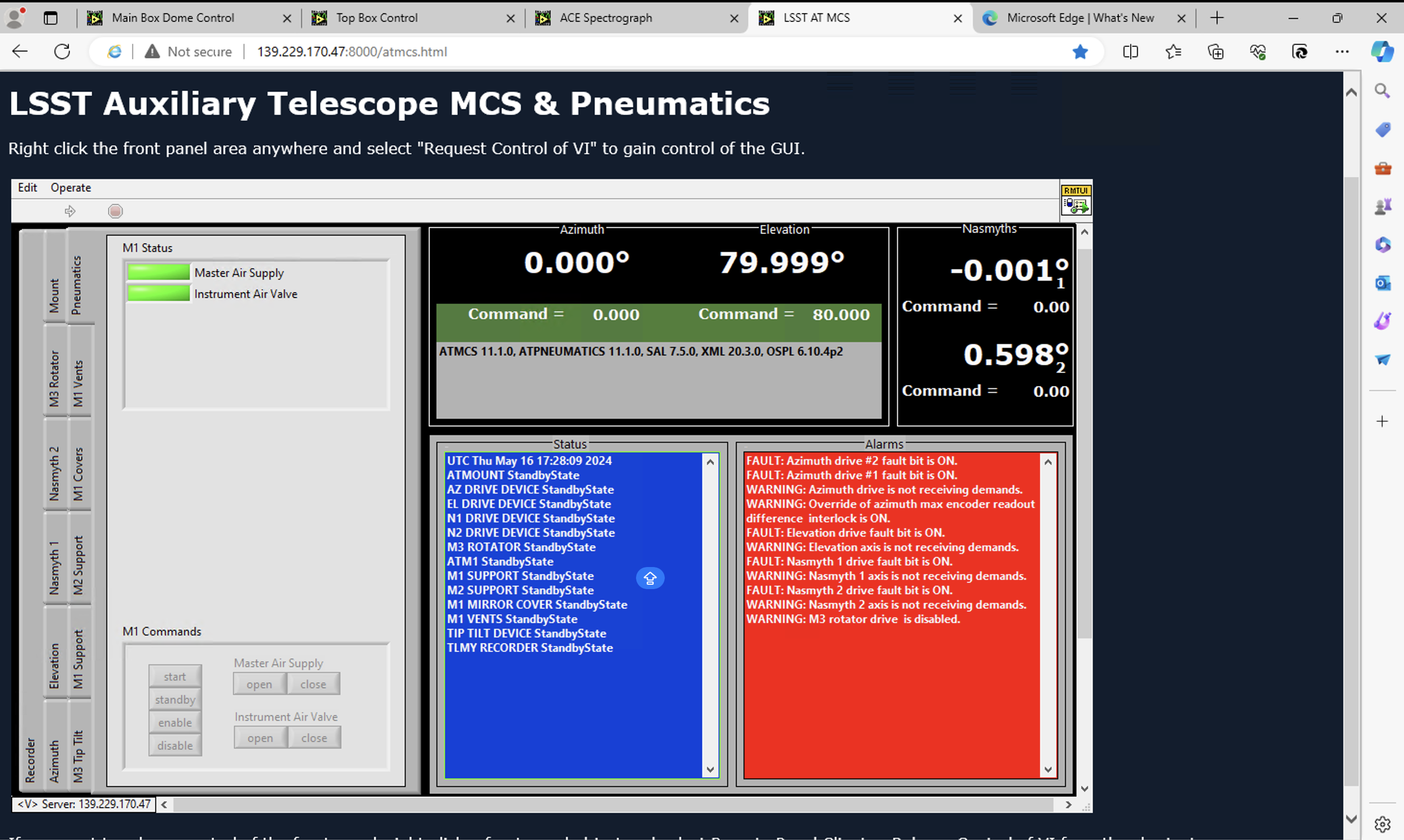Switch to the Top Box Control browser tab
The image size is (1404, 840).
(x=377, y=18)
